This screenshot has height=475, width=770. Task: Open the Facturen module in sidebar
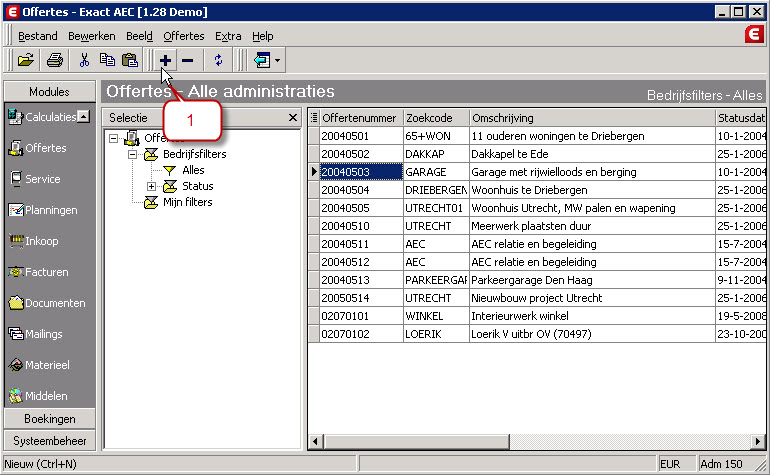[x=46, y=272]
